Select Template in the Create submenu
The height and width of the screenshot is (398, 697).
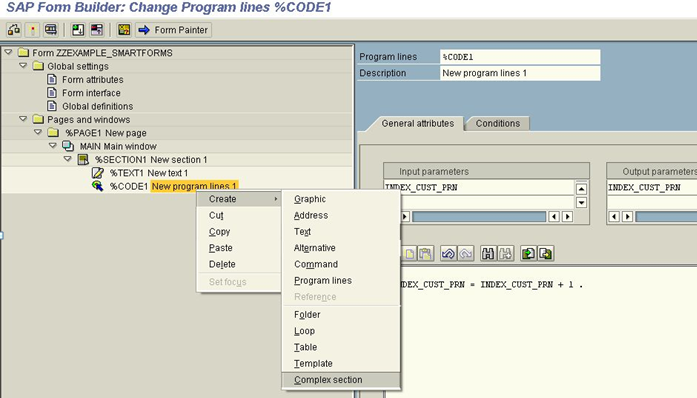pyautogui.click(x=341, y=364)
